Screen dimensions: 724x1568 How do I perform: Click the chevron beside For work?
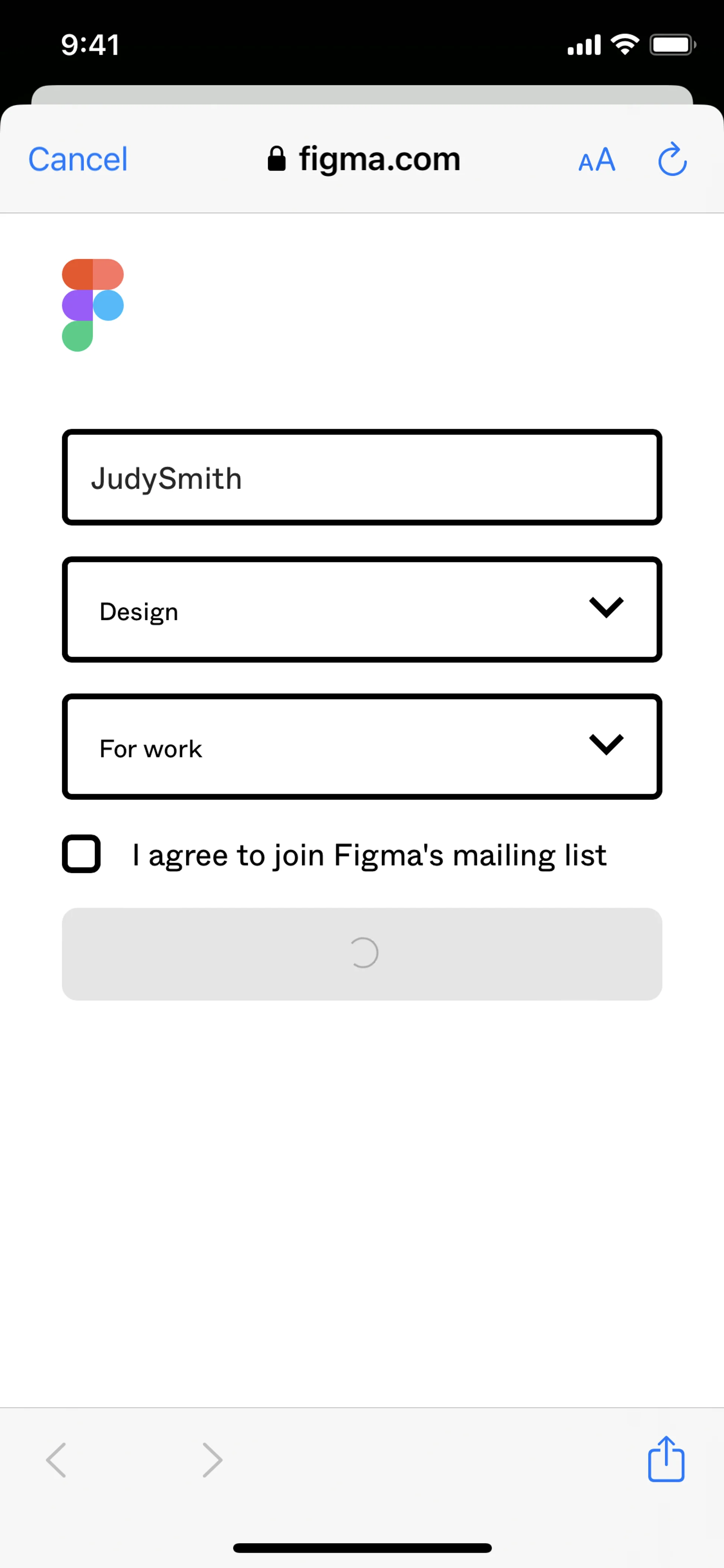click(x=606, y=744)
